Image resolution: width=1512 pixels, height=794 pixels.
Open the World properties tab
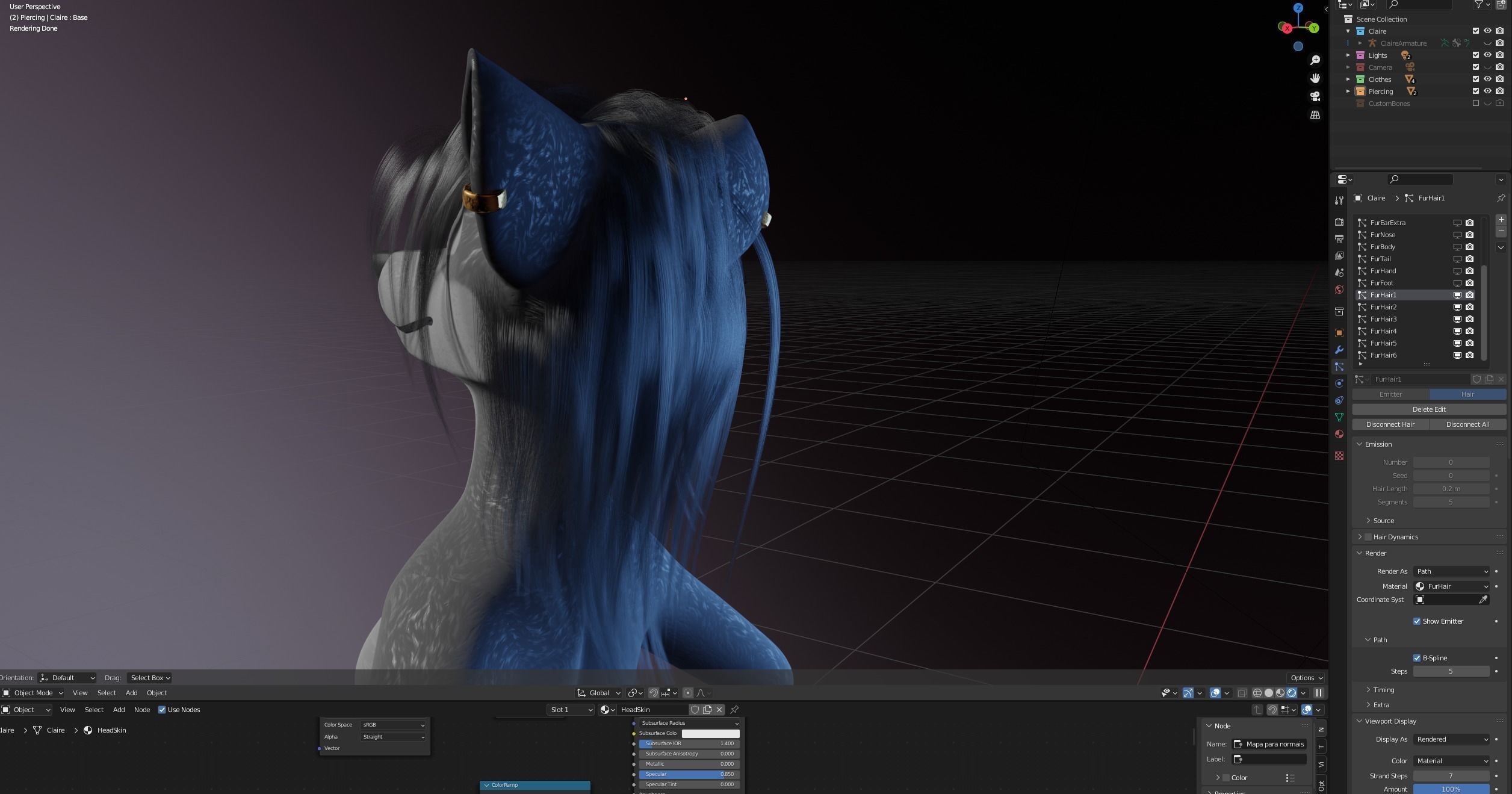[1339, 290]
